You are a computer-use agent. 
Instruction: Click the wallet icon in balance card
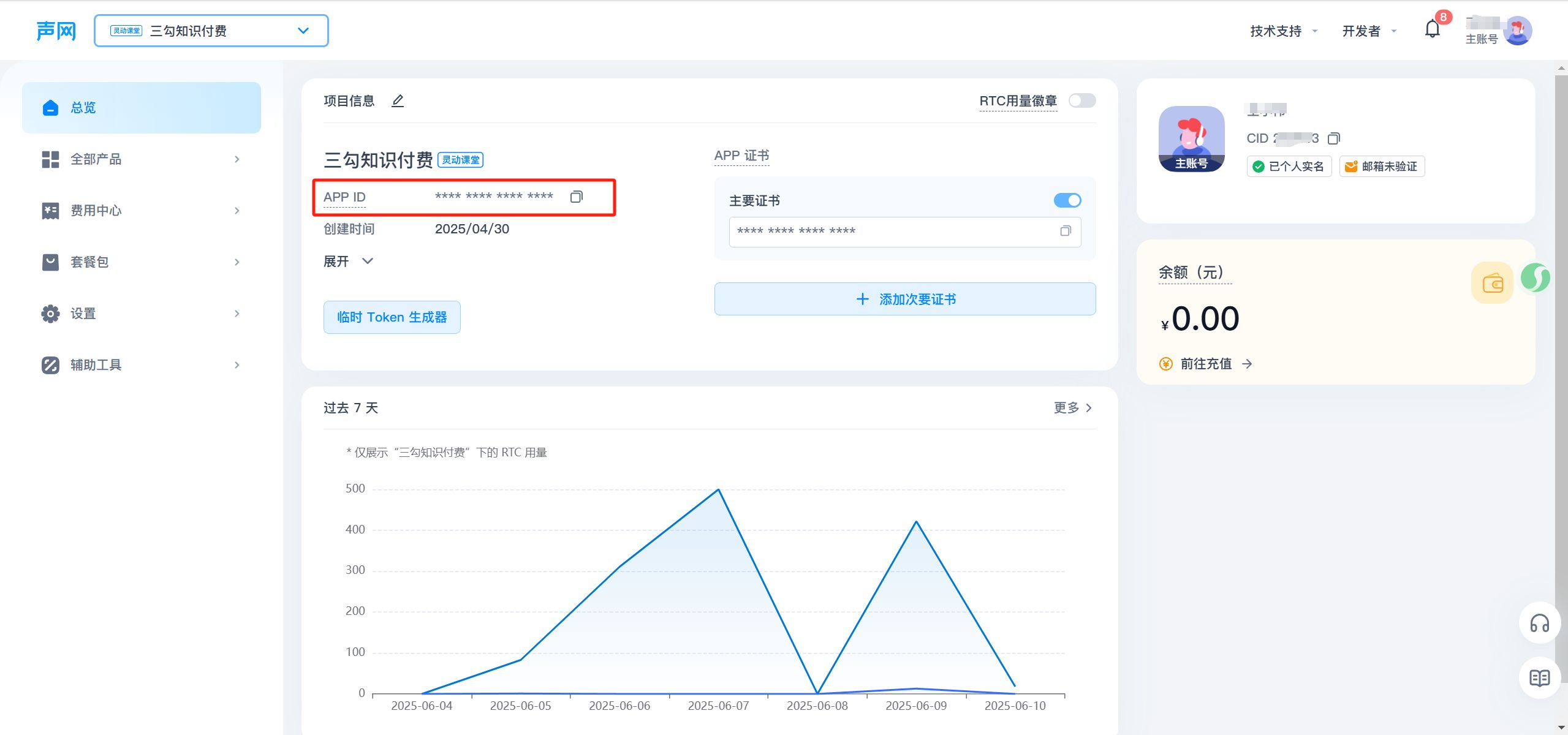tap(1492, 283)
